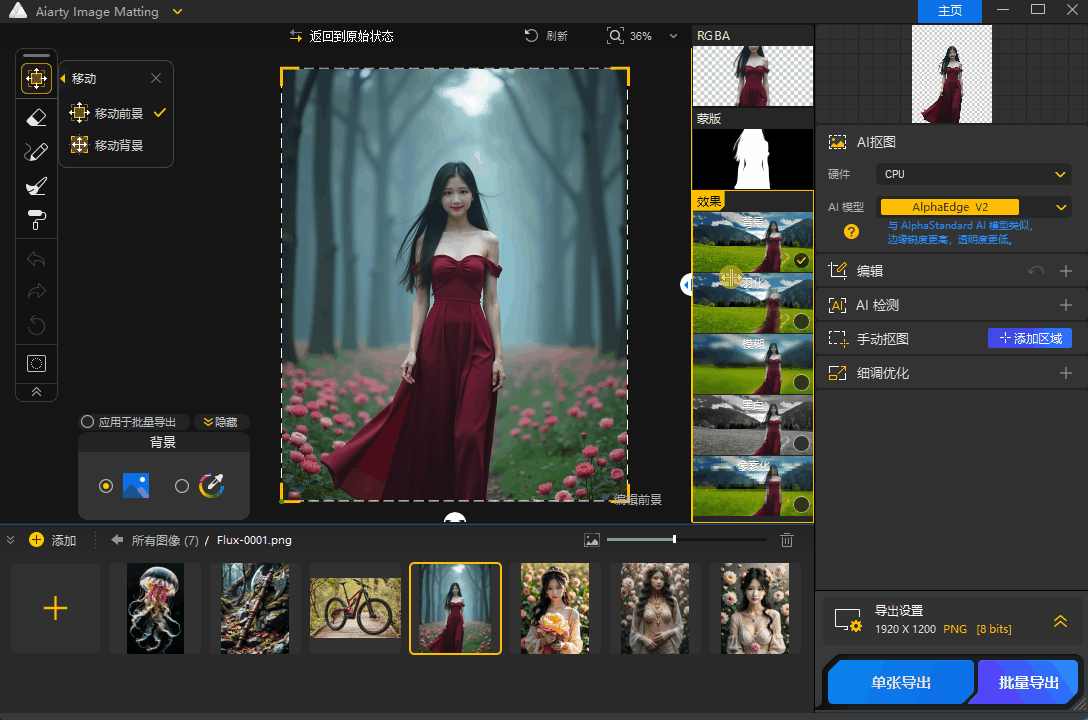Image resolution: width=1088 pixels, height=720 pixels.
Task: Collapse the left toolbar with the double chevron
Action: [x=36, y=392]
